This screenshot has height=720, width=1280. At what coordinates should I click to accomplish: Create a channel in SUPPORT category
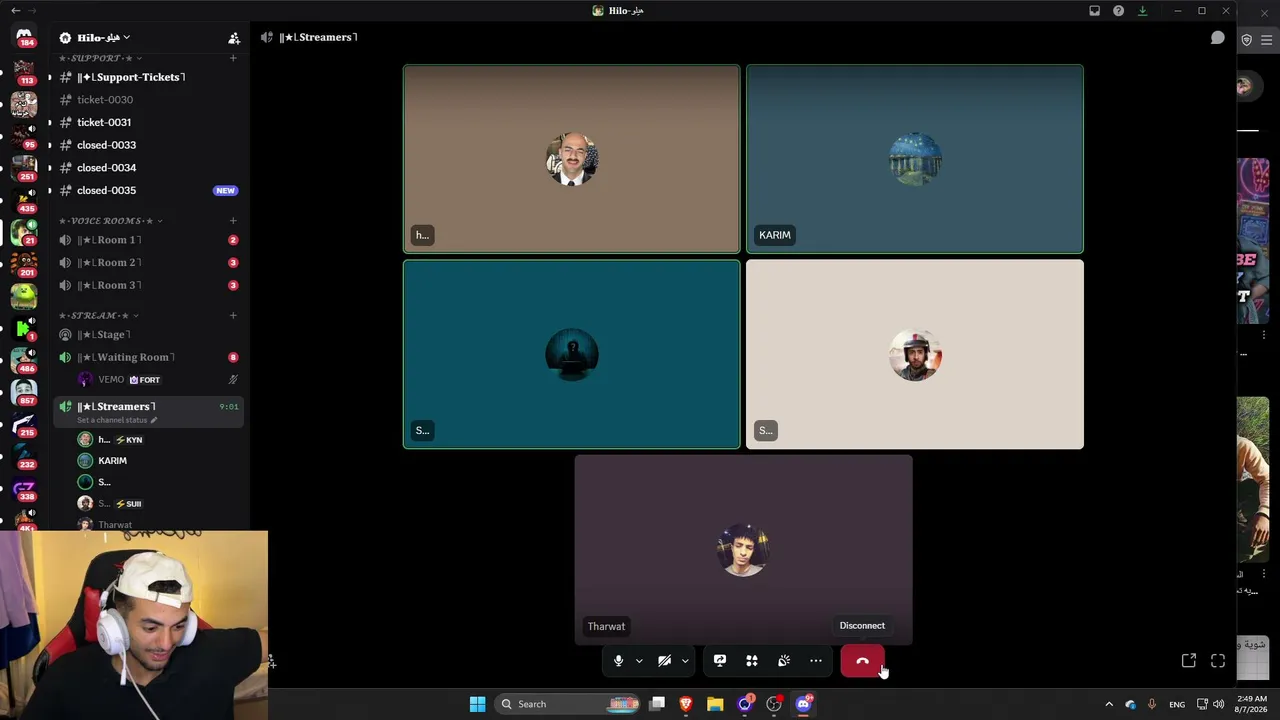point(233,58)
